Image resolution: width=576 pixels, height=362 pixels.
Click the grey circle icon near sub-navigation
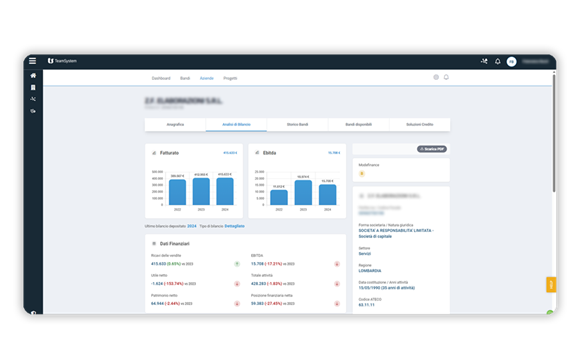(436, 77)
